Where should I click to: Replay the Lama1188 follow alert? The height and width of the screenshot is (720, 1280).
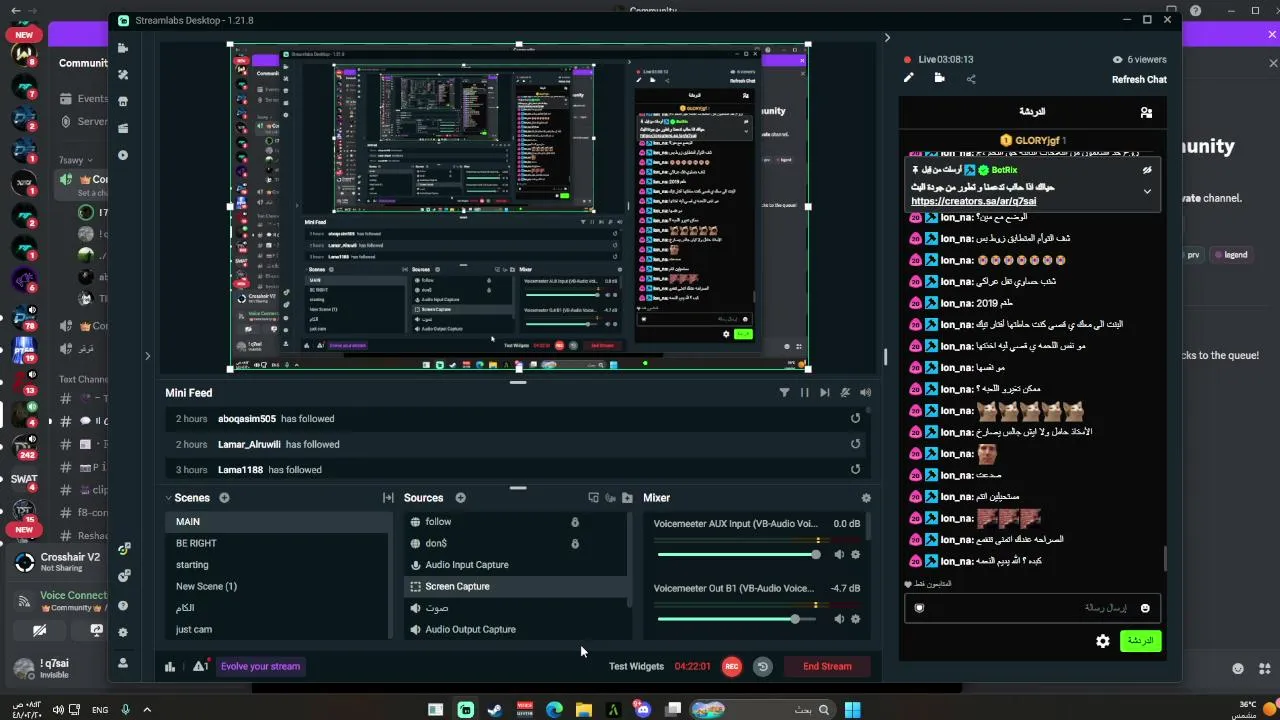855,469
